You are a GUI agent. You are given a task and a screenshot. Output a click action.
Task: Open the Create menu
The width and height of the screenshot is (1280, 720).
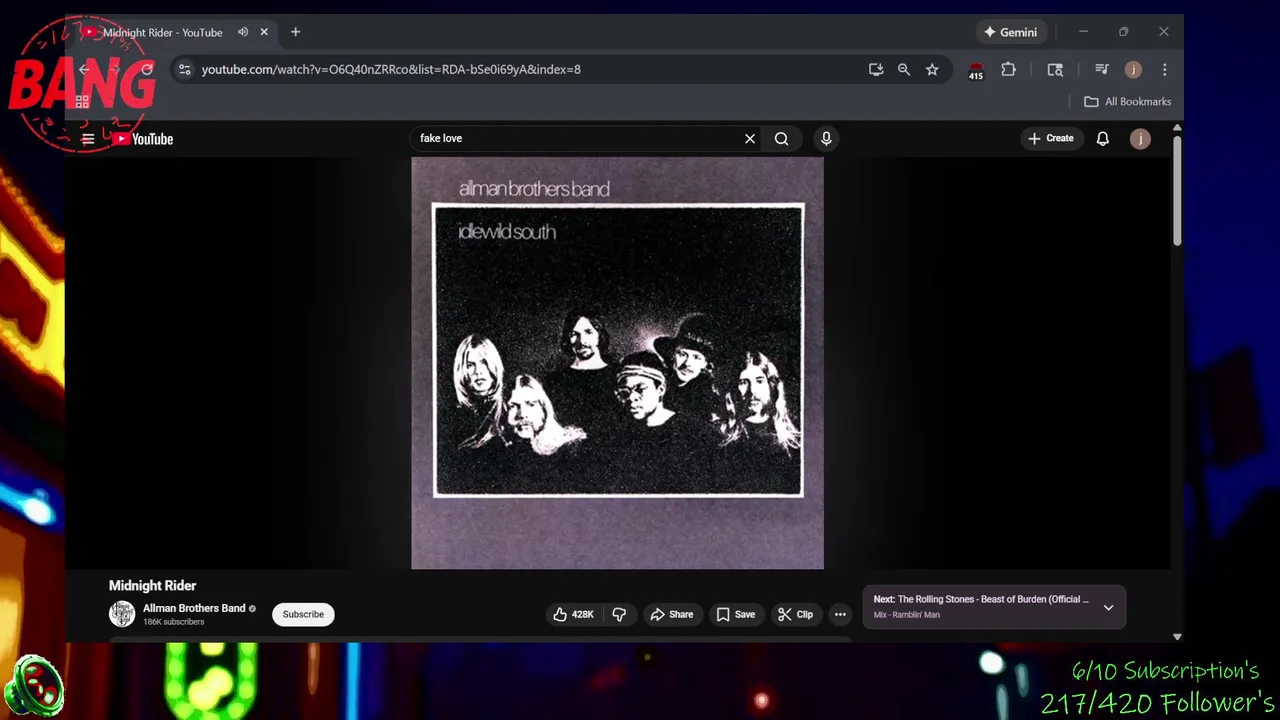[x=1050, y=139]
